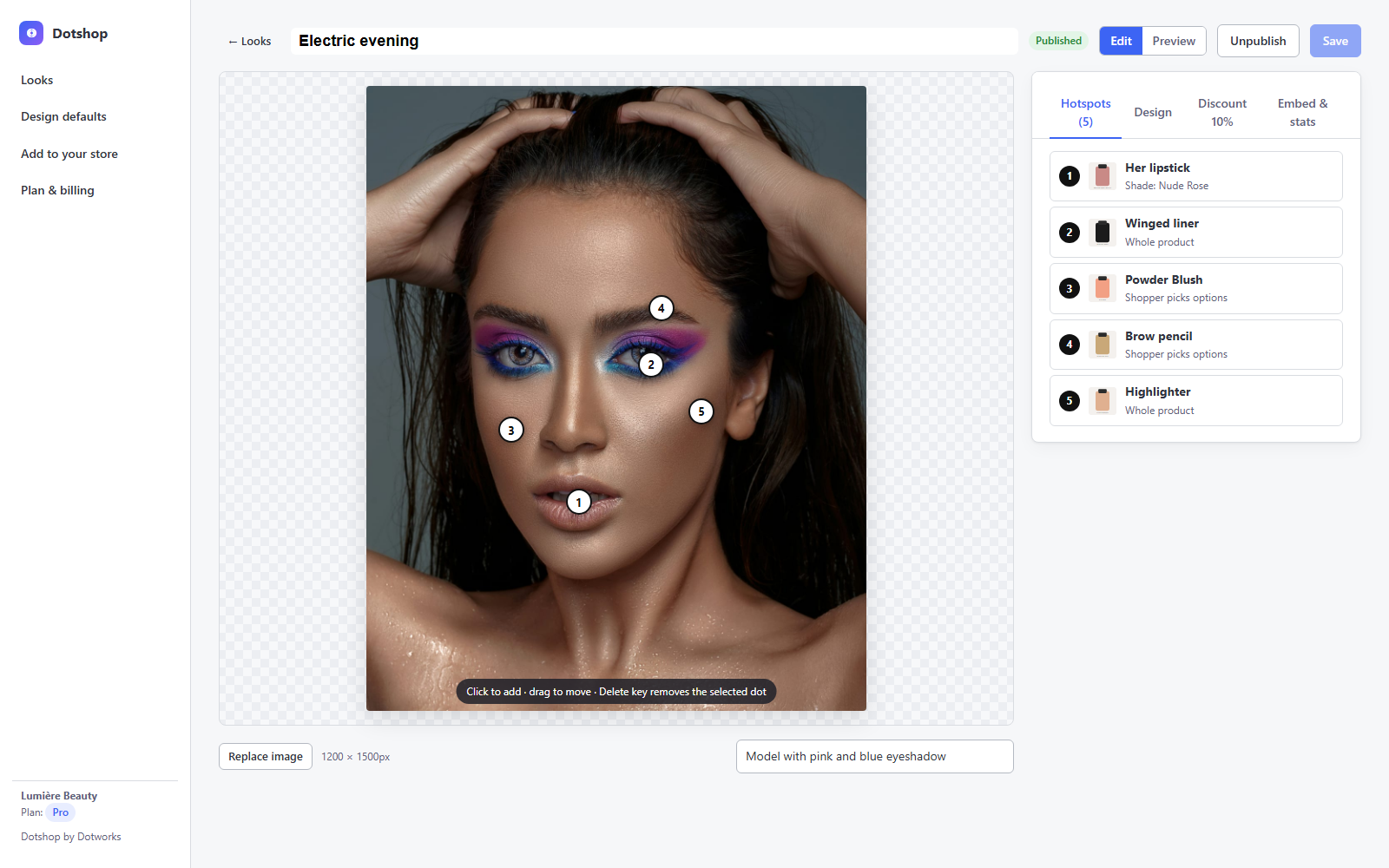Click number badge 3 in hotspot list
1389x868 pixels.
[1070, 288]
